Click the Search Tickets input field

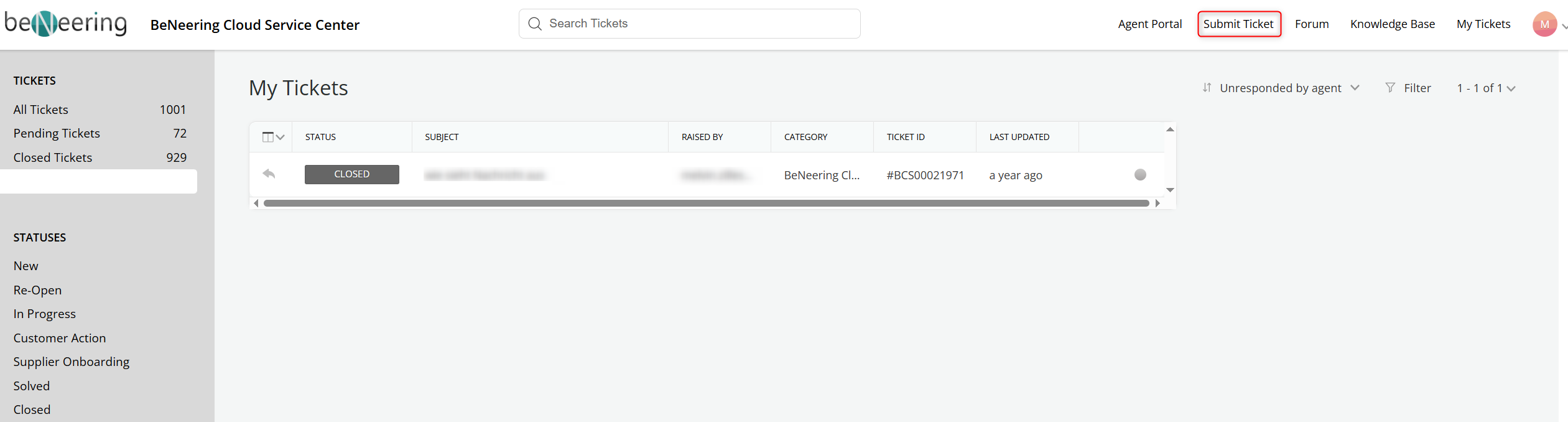697,24
